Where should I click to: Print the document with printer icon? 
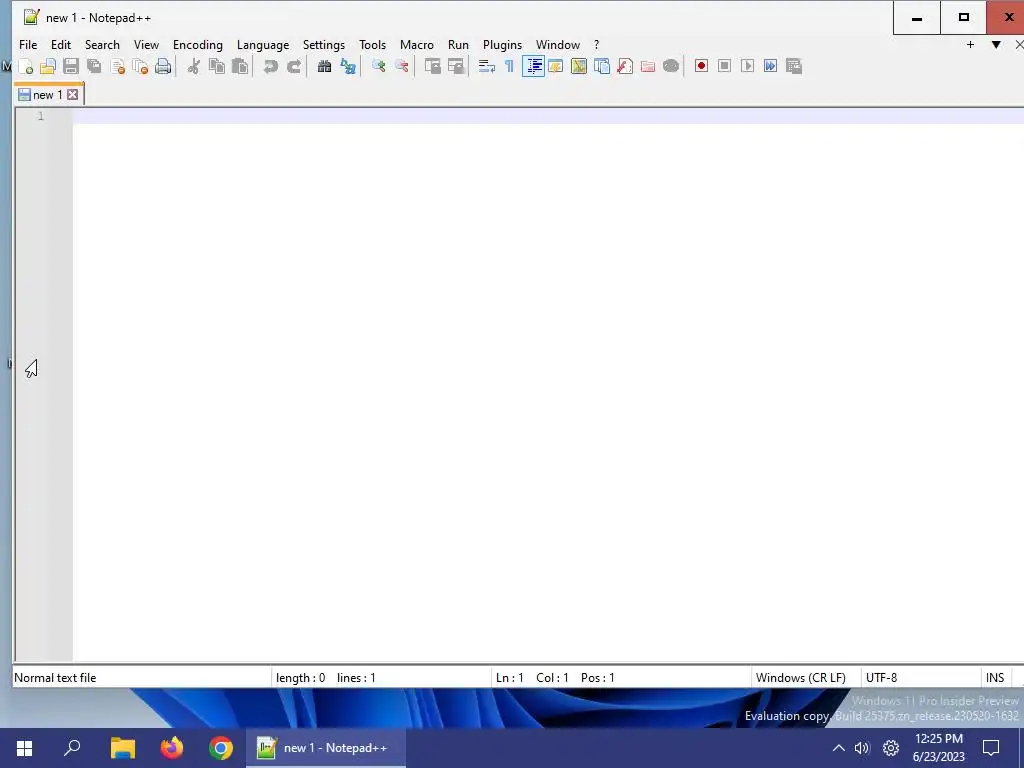(163, 66)
